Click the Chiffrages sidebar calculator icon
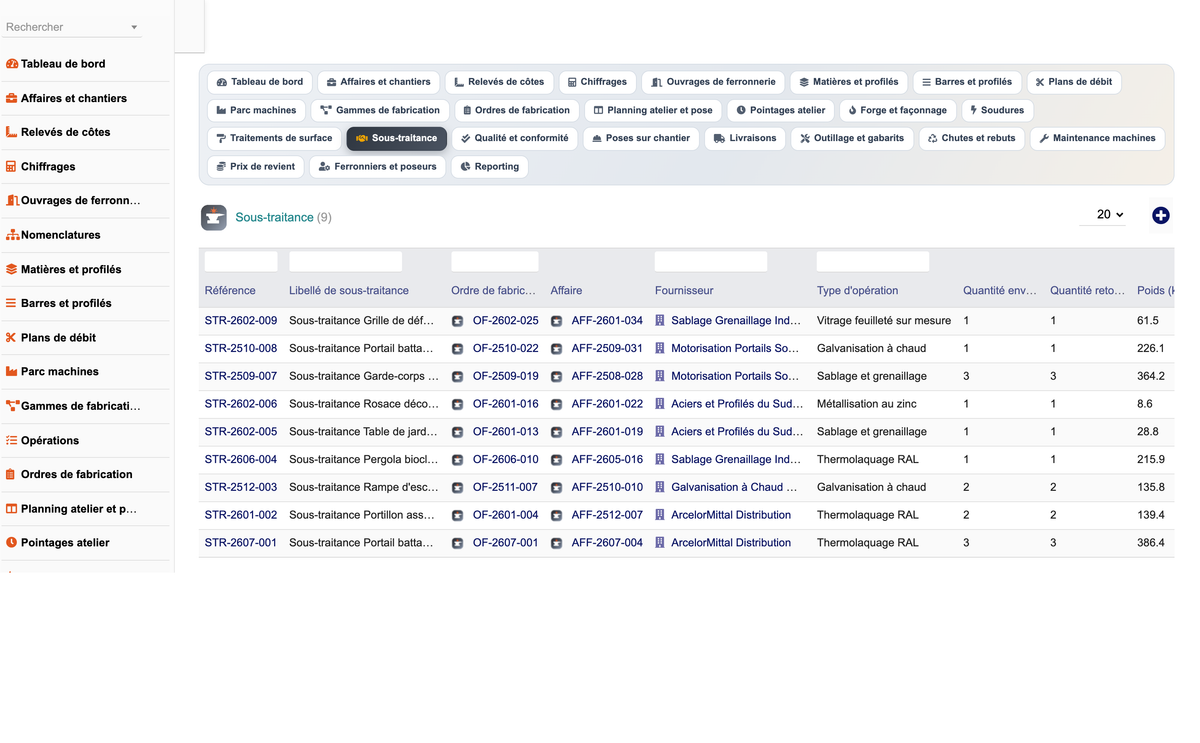 (x=12, y=167)
